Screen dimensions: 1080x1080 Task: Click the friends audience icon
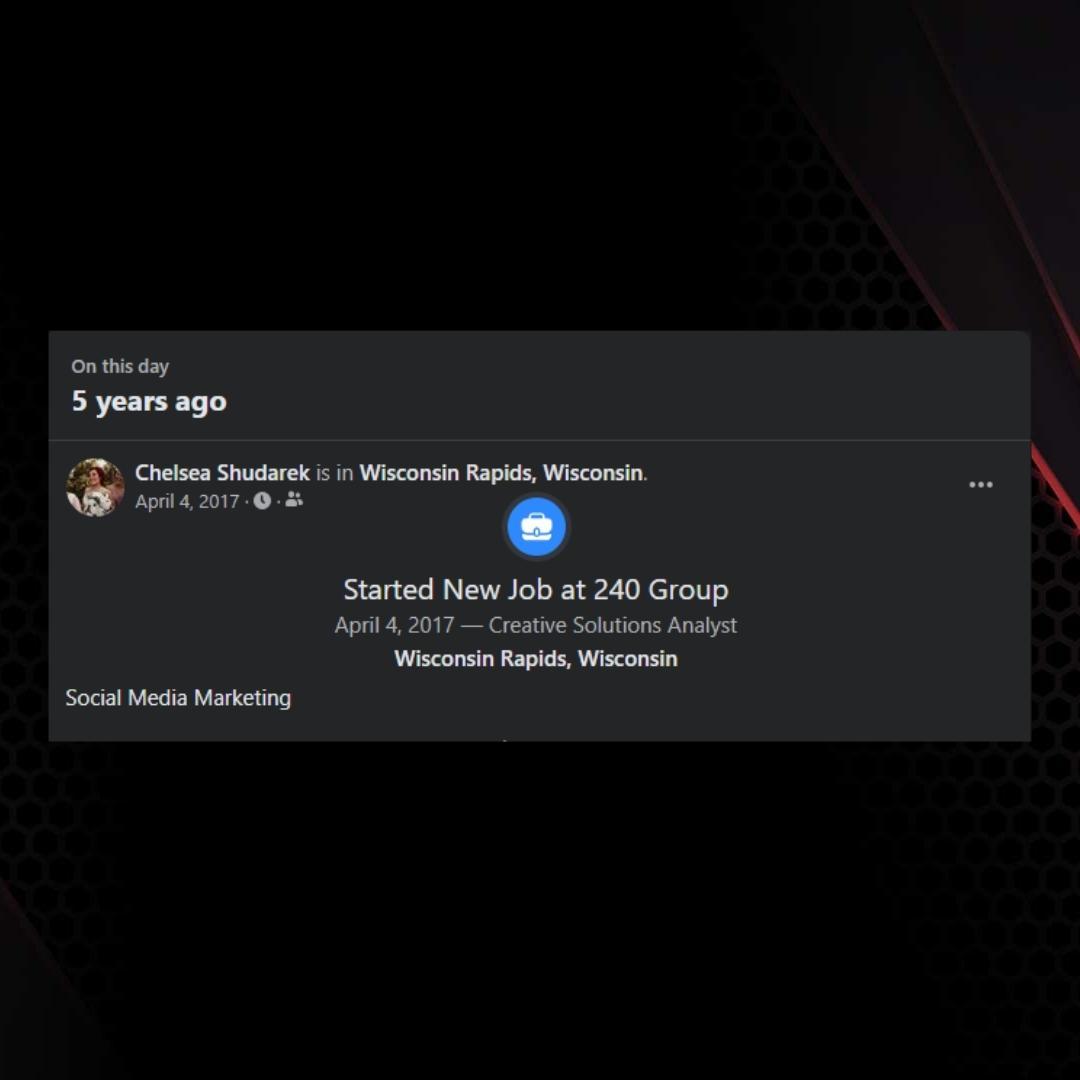pyautogui.click(x=294, y=499)
